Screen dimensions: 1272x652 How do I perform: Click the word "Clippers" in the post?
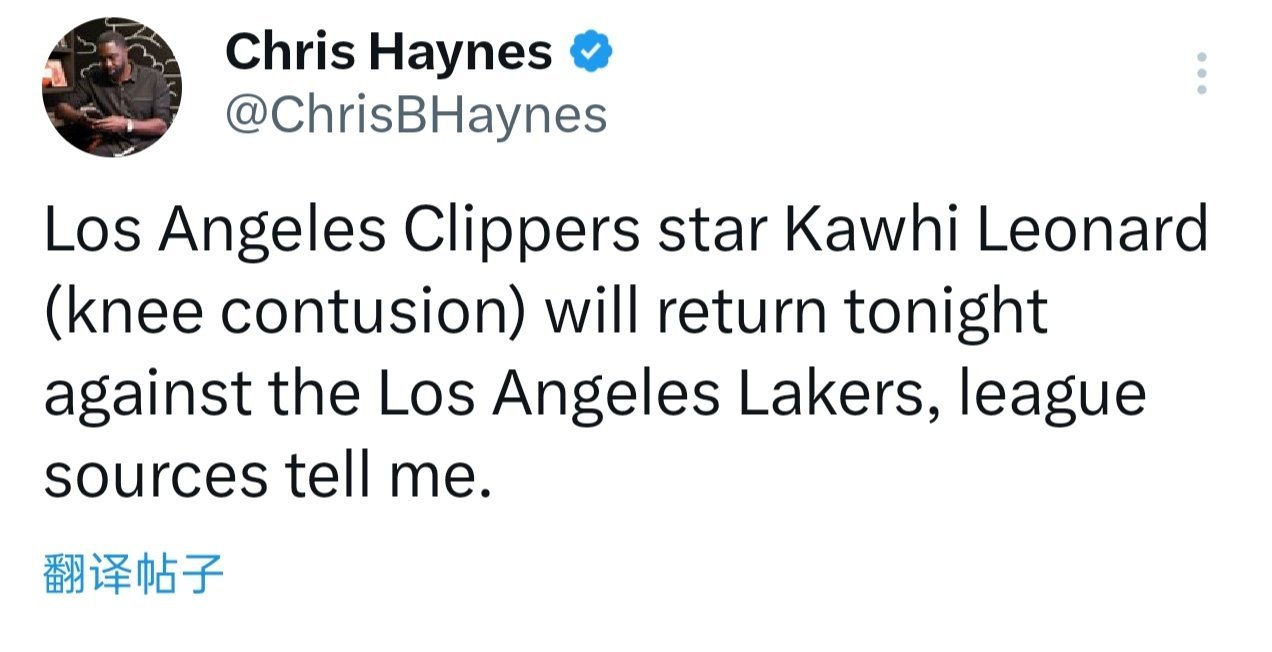522,231
